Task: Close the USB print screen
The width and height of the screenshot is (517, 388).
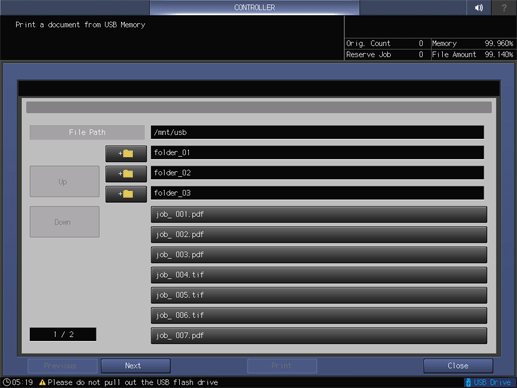Action: coord(458,366)
